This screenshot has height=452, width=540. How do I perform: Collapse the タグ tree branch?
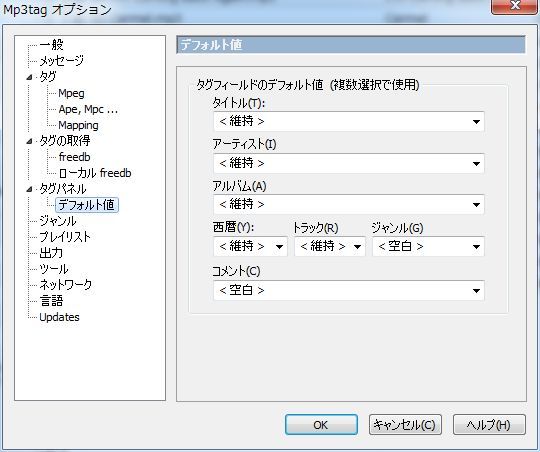coord(30,77)
